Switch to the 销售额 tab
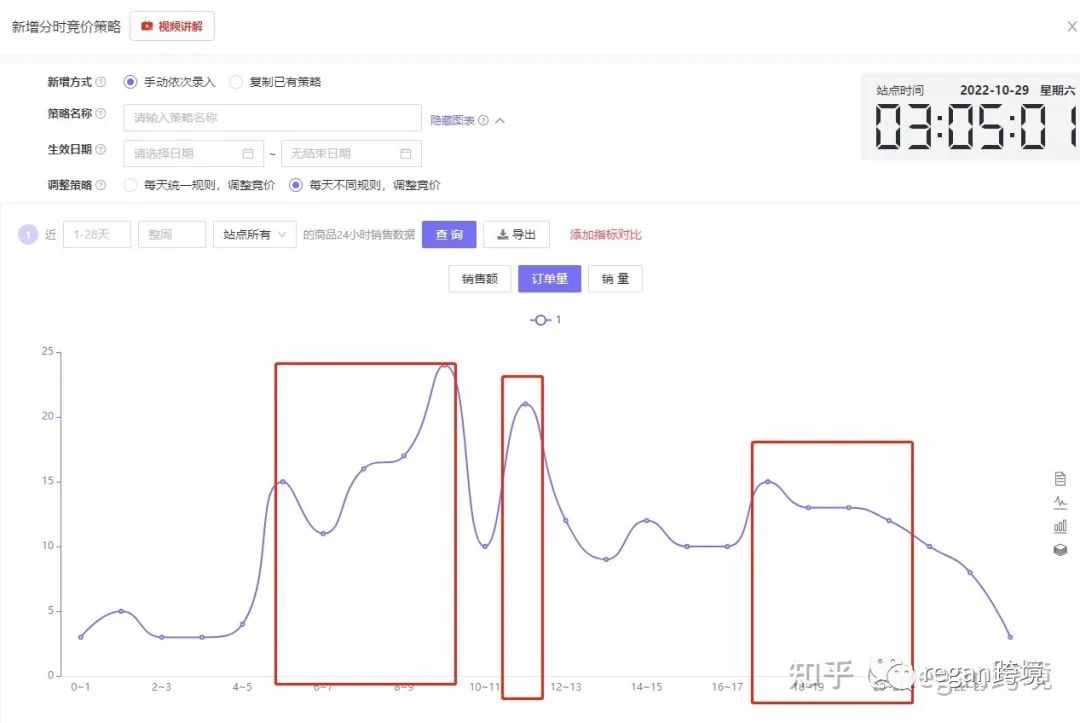Image resolution: width=1080 pixels, height=723 pixels. coord(479,279)
